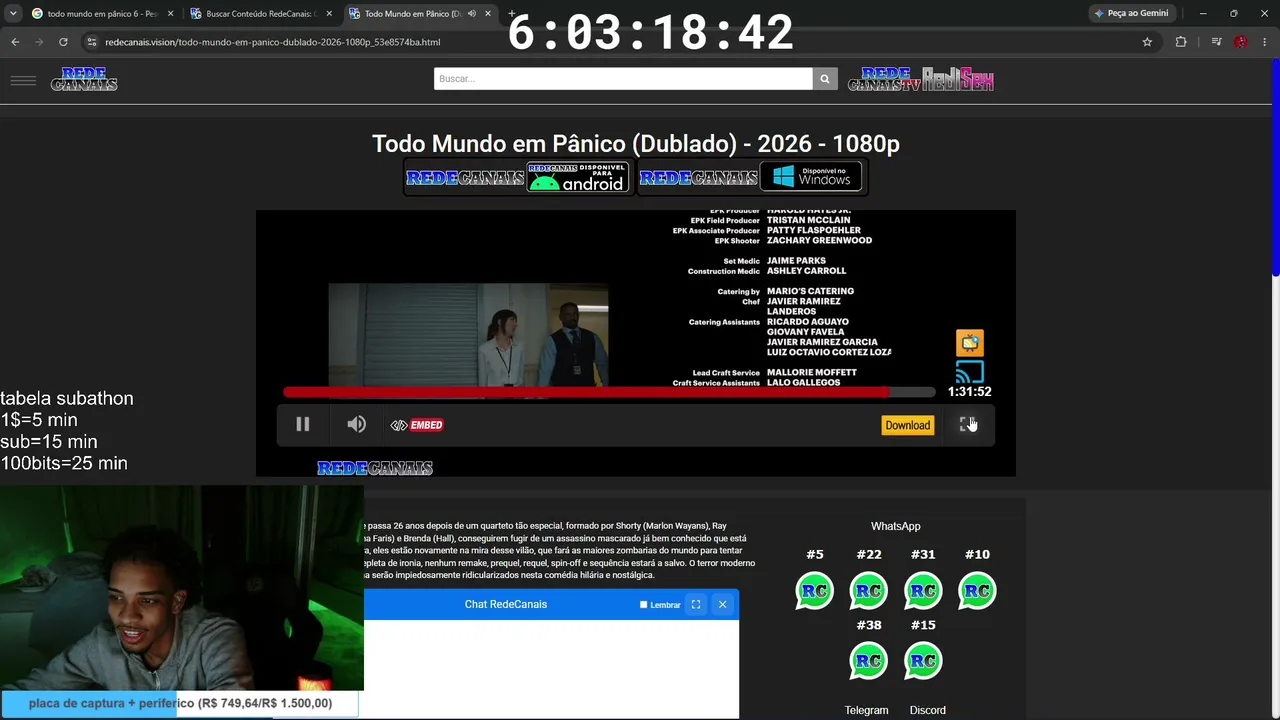Focus the Buscar search field
Screen dimensions: 1280x720
tap(623, 78)
